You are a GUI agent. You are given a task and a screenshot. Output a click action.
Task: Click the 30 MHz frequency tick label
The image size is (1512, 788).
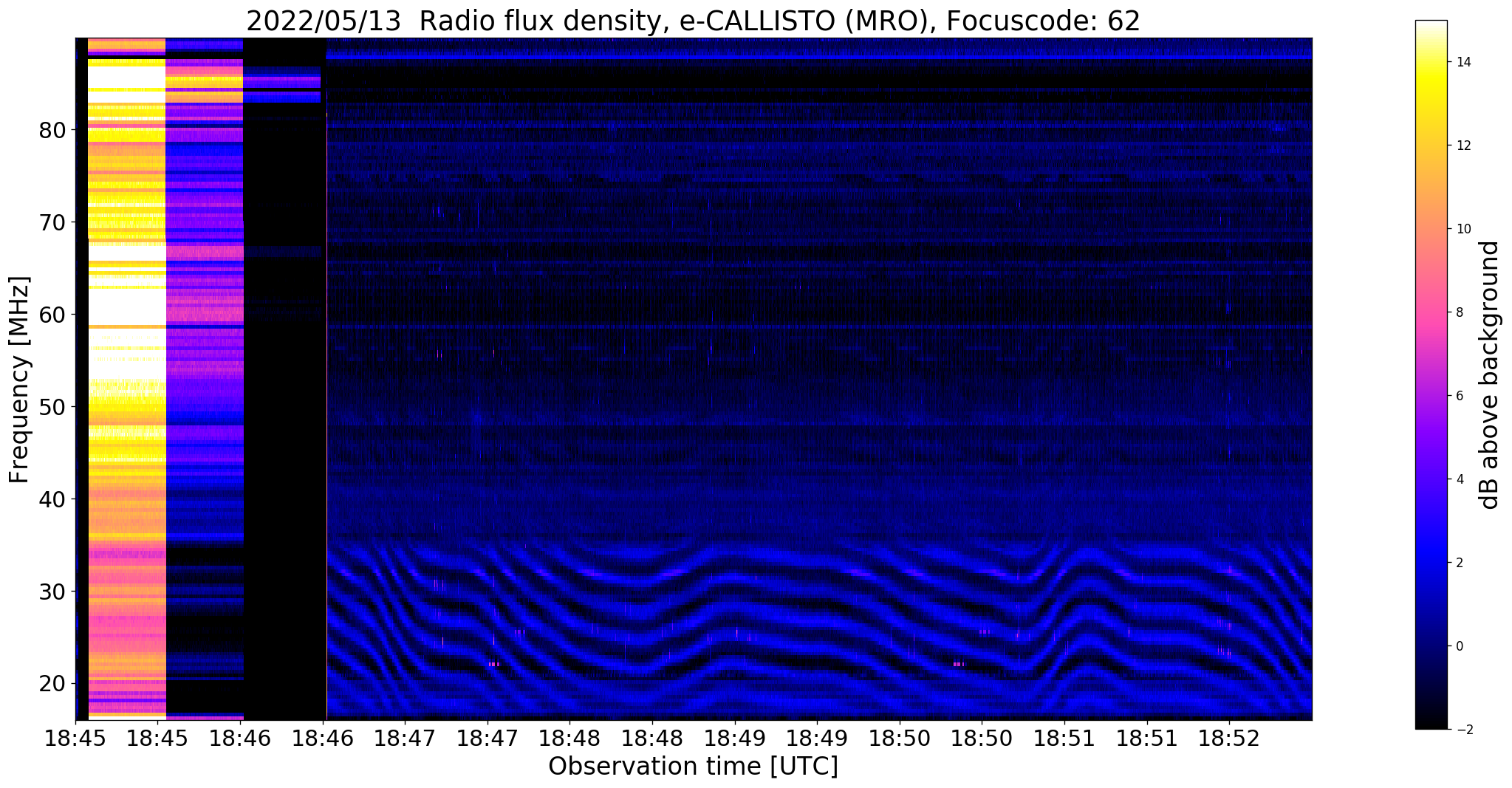coord(53,592)
